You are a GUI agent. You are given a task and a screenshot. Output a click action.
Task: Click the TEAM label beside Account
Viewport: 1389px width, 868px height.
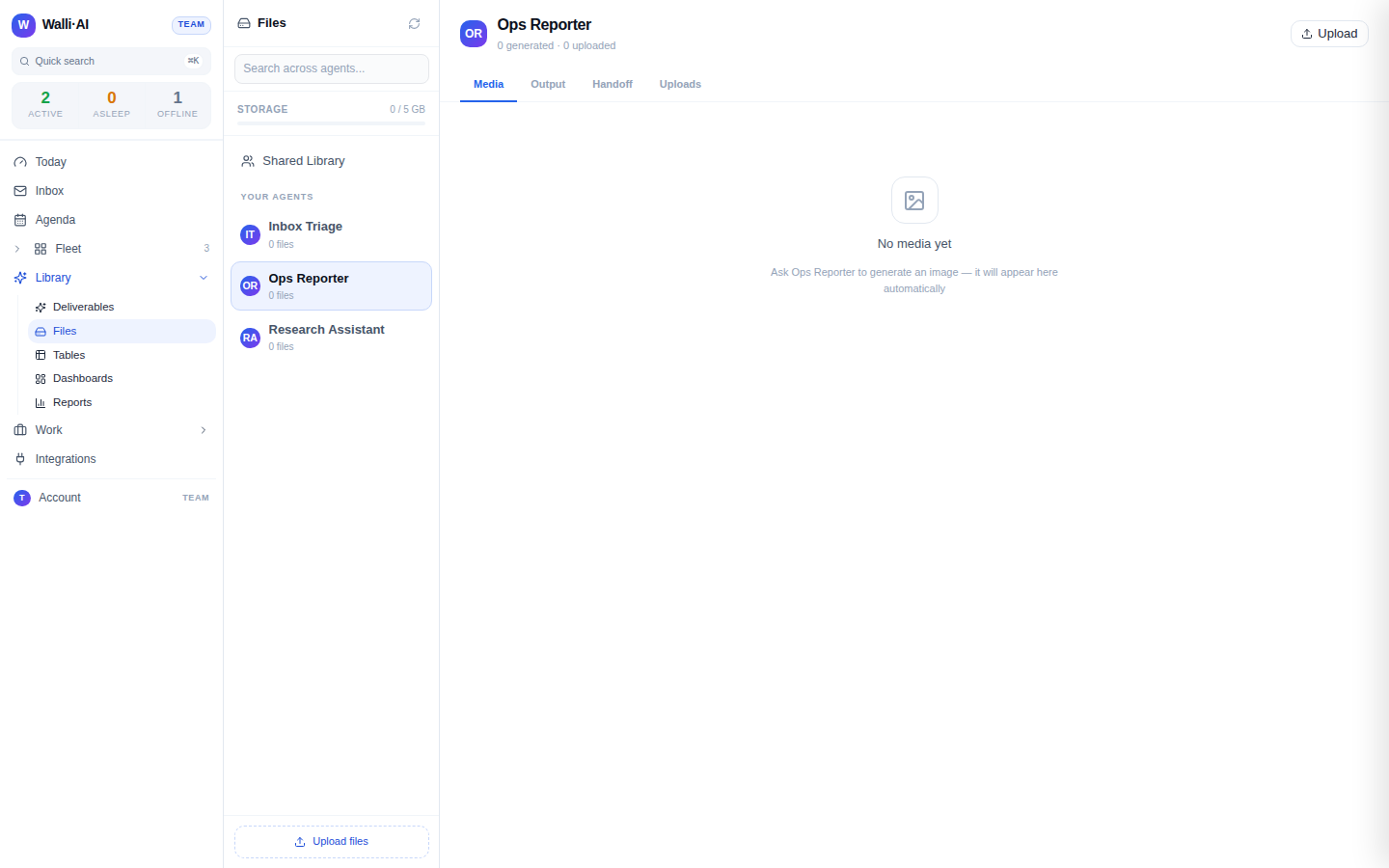click(x=196, y=498)
